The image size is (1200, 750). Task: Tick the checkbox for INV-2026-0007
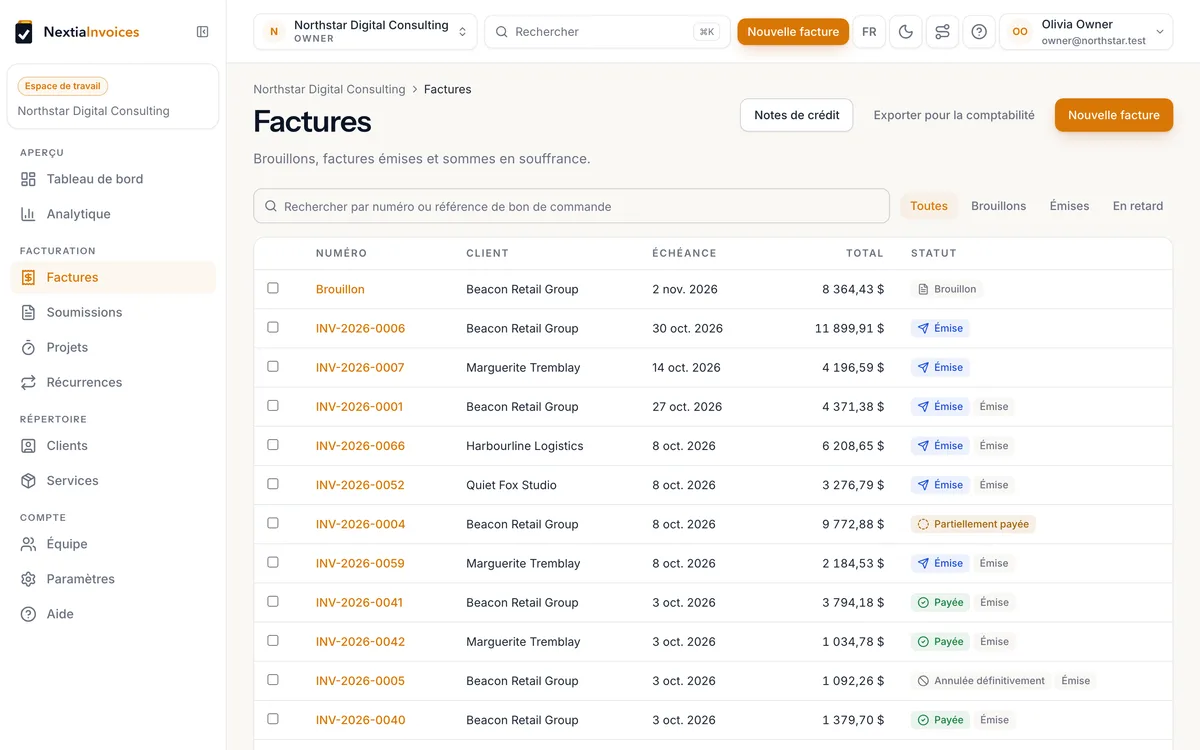click(273, 366)
